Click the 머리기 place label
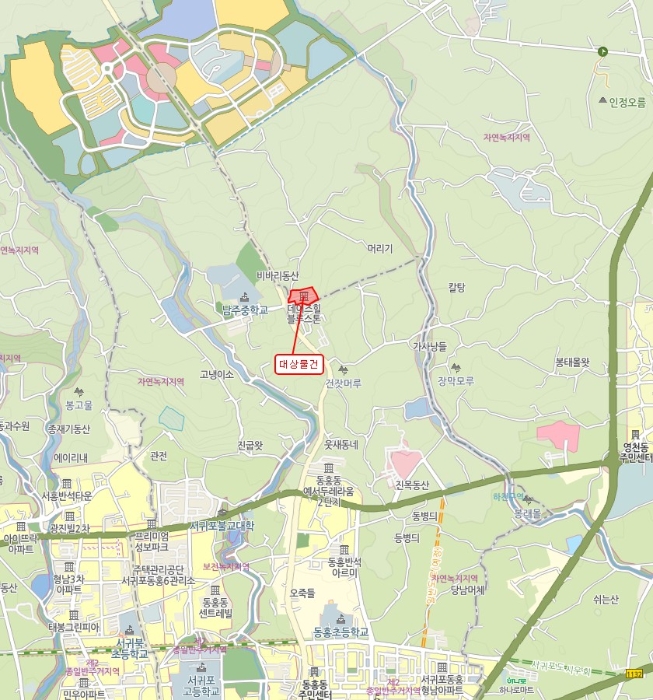 pyautogui.click(x=380, y=248)
